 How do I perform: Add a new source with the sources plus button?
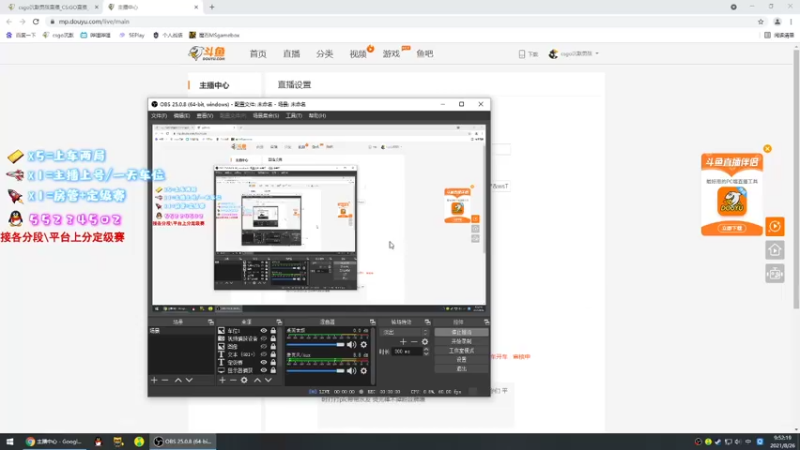[222, 380]
